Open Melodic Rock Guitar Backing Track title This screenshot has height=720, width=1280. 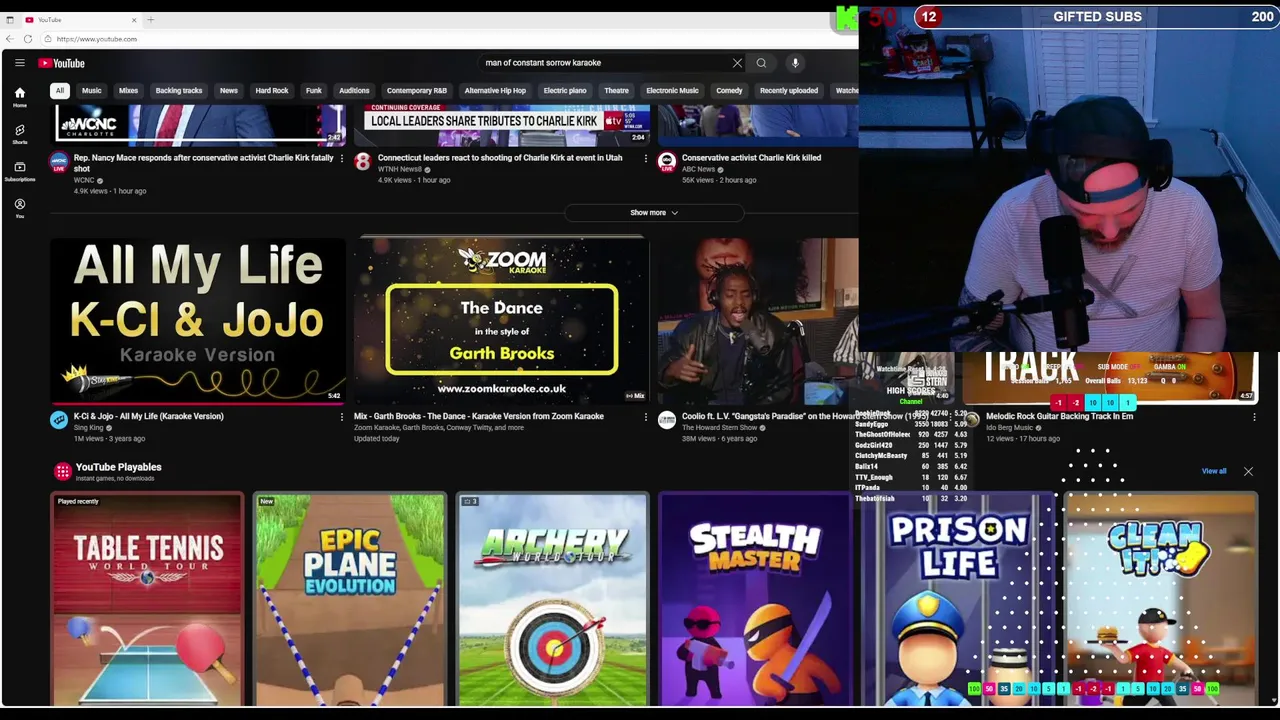[x=1060, y=416]
